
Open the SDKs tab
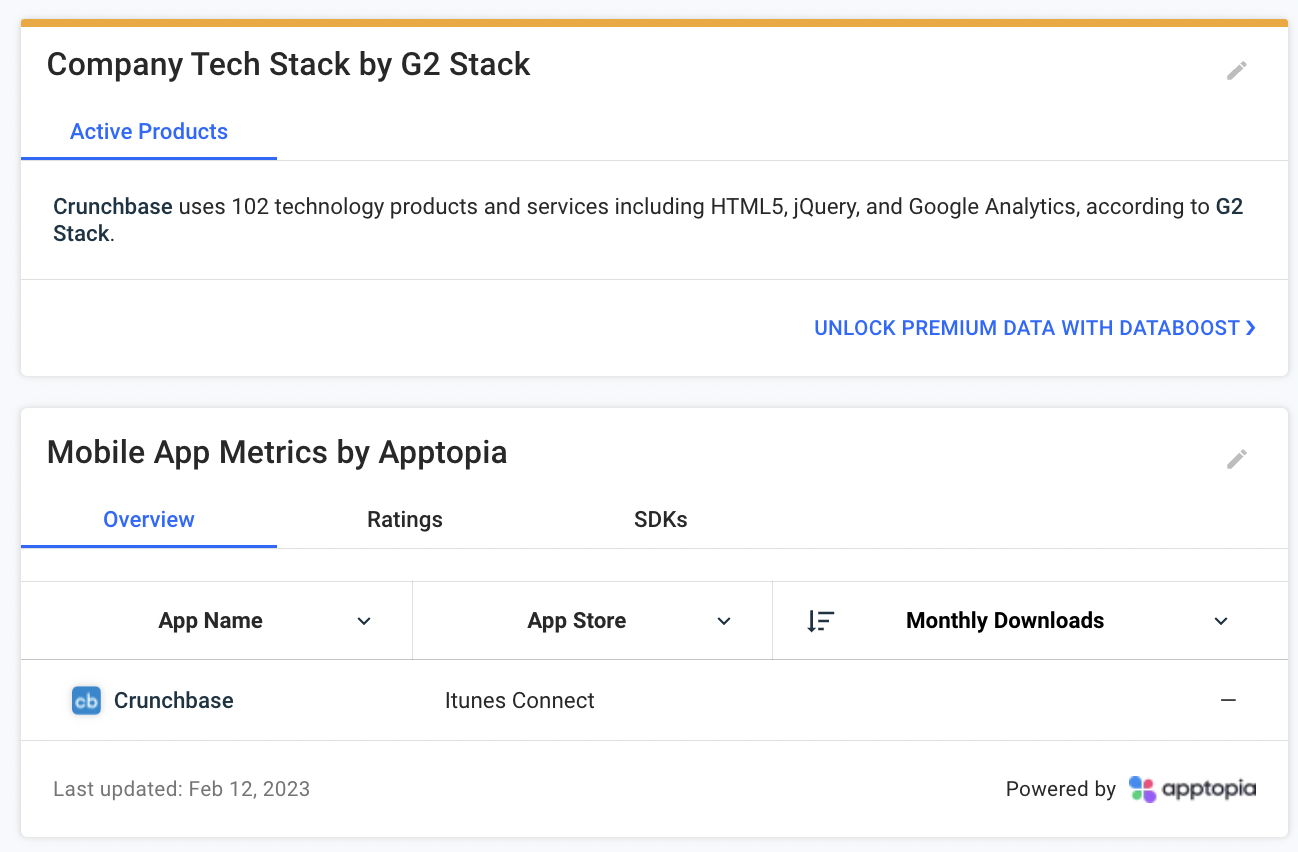coord(661,520)
